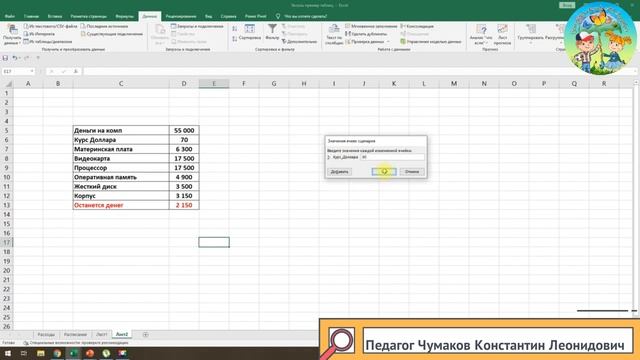Image resolution: width=640 pixels, height=360 pixels.
Task: Open the Insert function (fx) dialog
Action: (76, 71)
